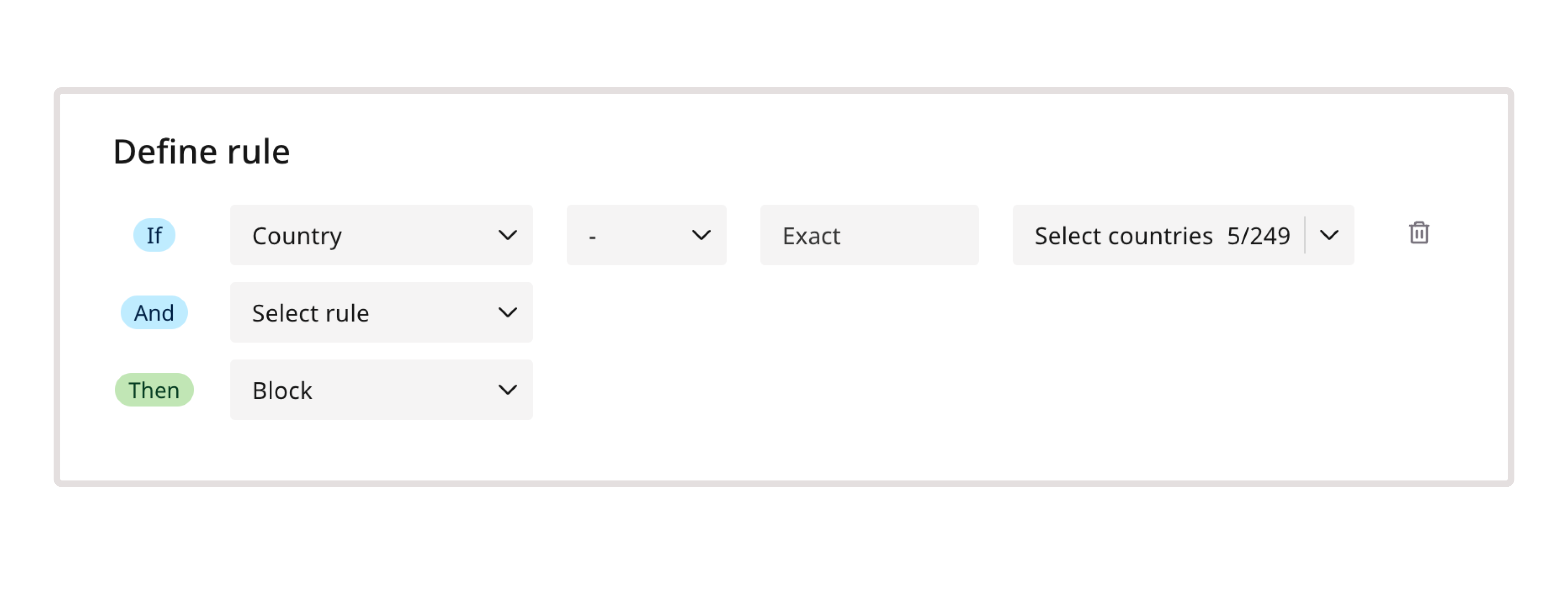Screen dimensions: 1568x601
Task: Click the chevron in the dash operator field
Action: tap(701, 235)
